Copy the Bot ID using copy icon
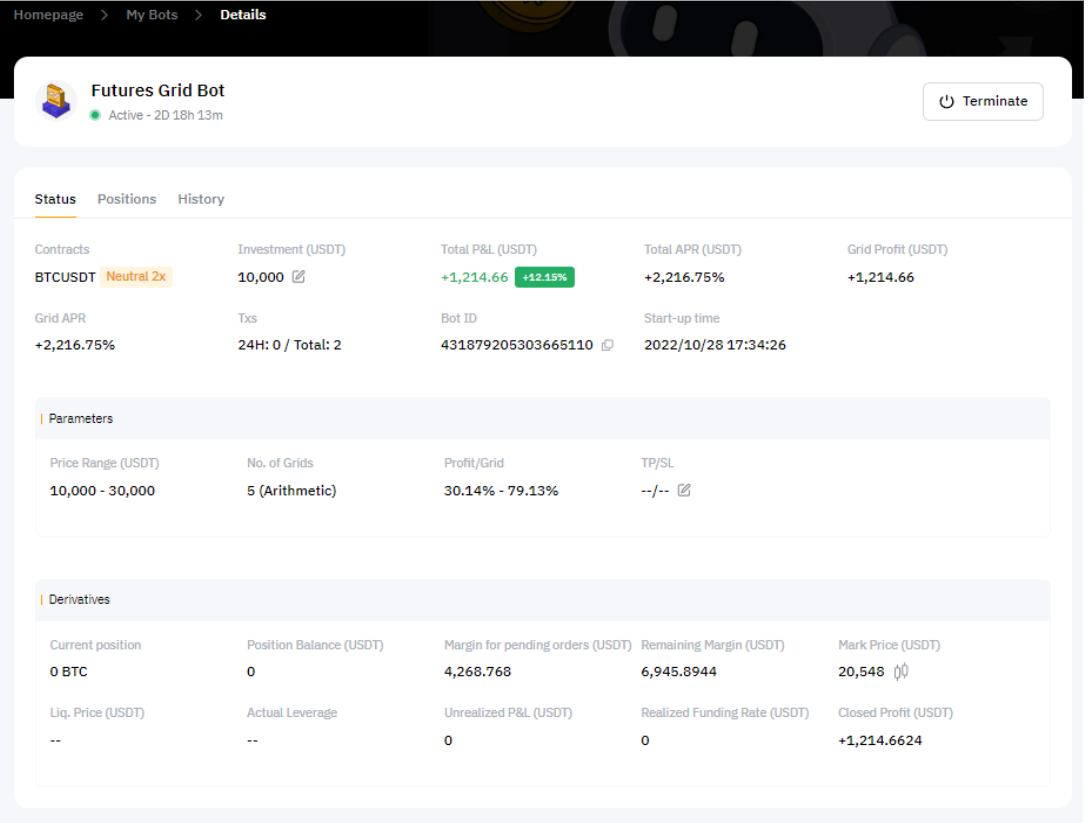This screenshot has width=1092, height=823. (607, 345)
